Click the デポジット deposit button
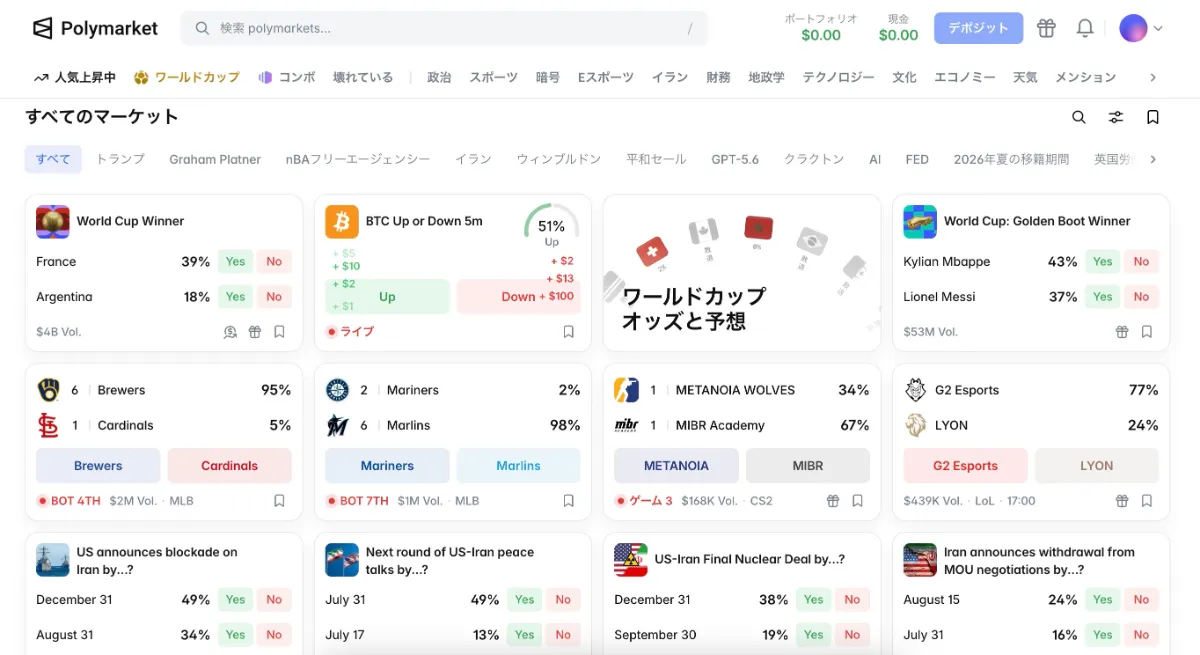Screen dimensions: 1200x655 [978, 28]
